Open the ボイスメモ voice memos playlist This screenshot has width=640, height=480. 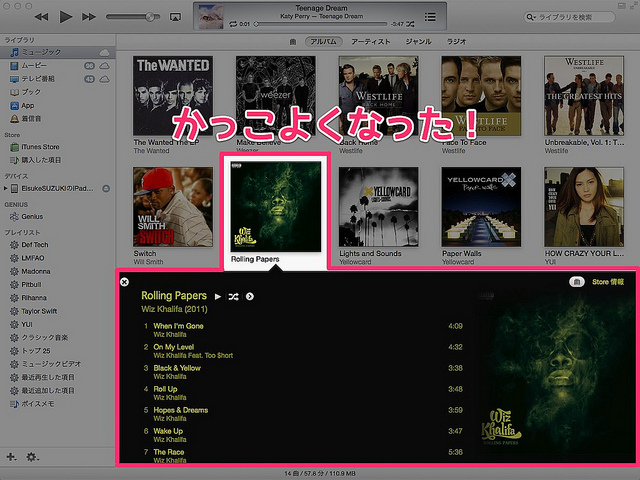pyautogui.click(x=58, y=404)
